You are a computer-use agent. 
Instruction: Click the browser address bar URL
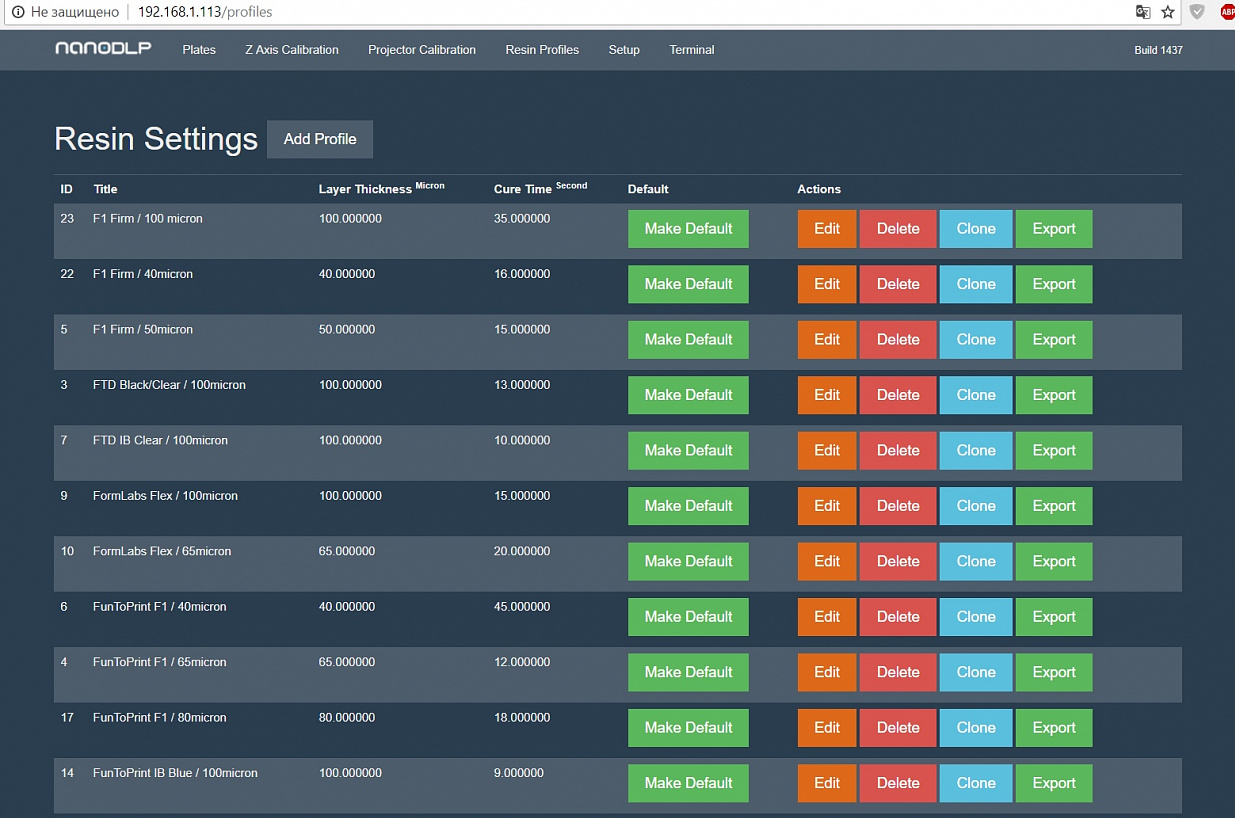click(x=204, y=12)
